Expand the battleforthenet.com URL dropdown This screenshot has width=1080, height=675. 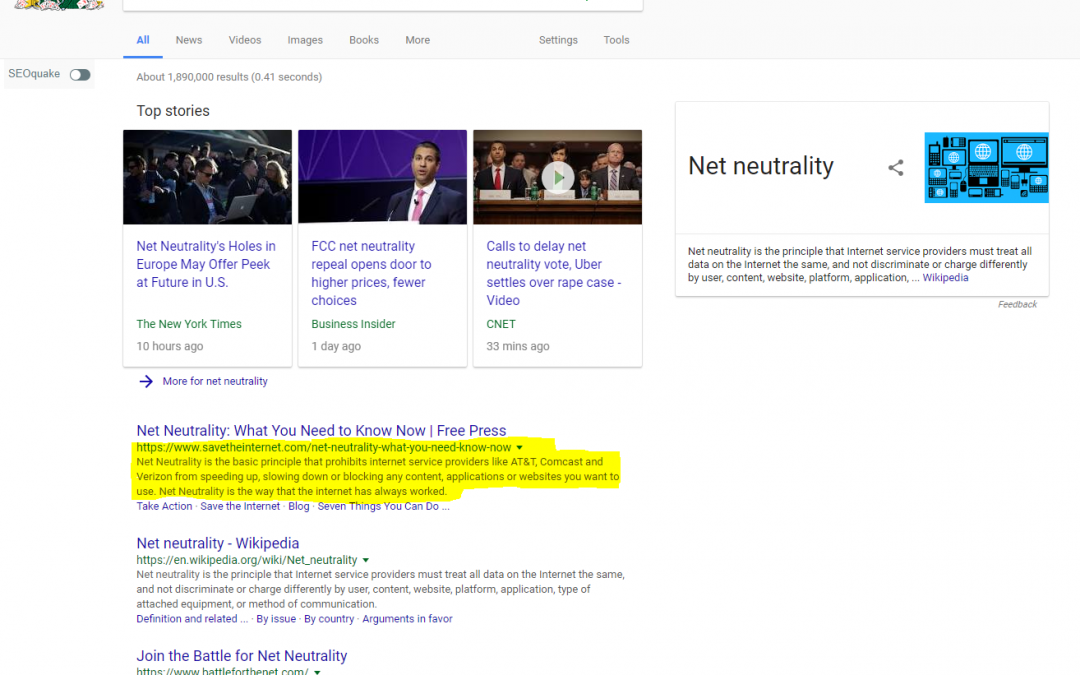pos(317,671)
